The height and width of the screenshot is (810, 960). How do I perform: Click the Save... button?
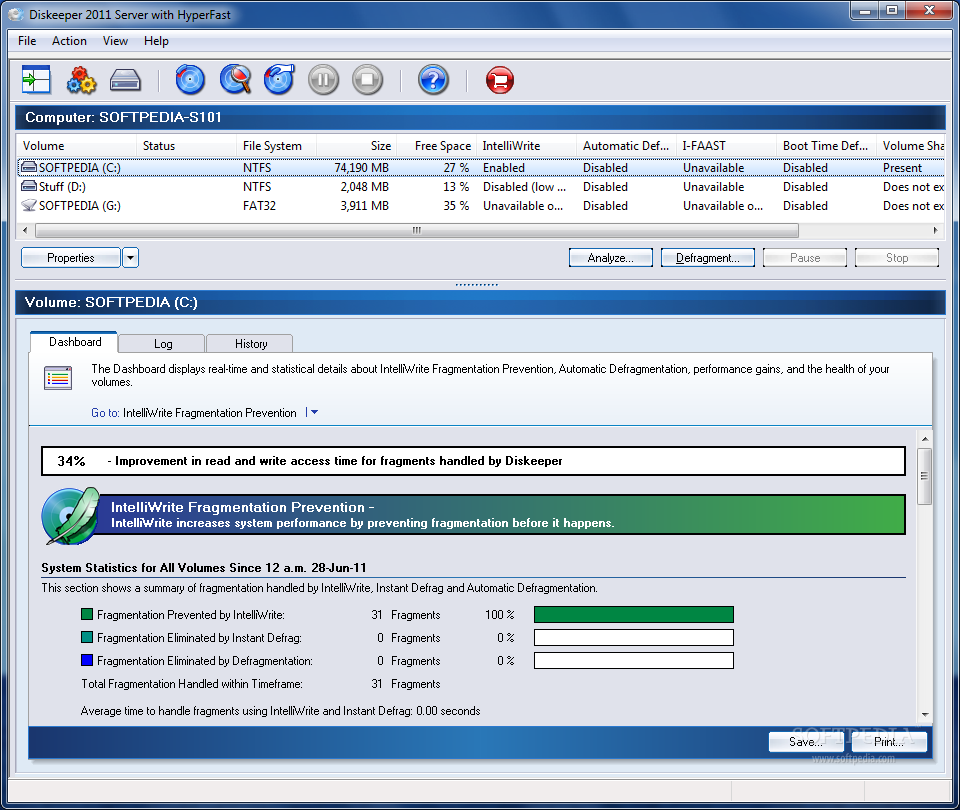[806, 741]
